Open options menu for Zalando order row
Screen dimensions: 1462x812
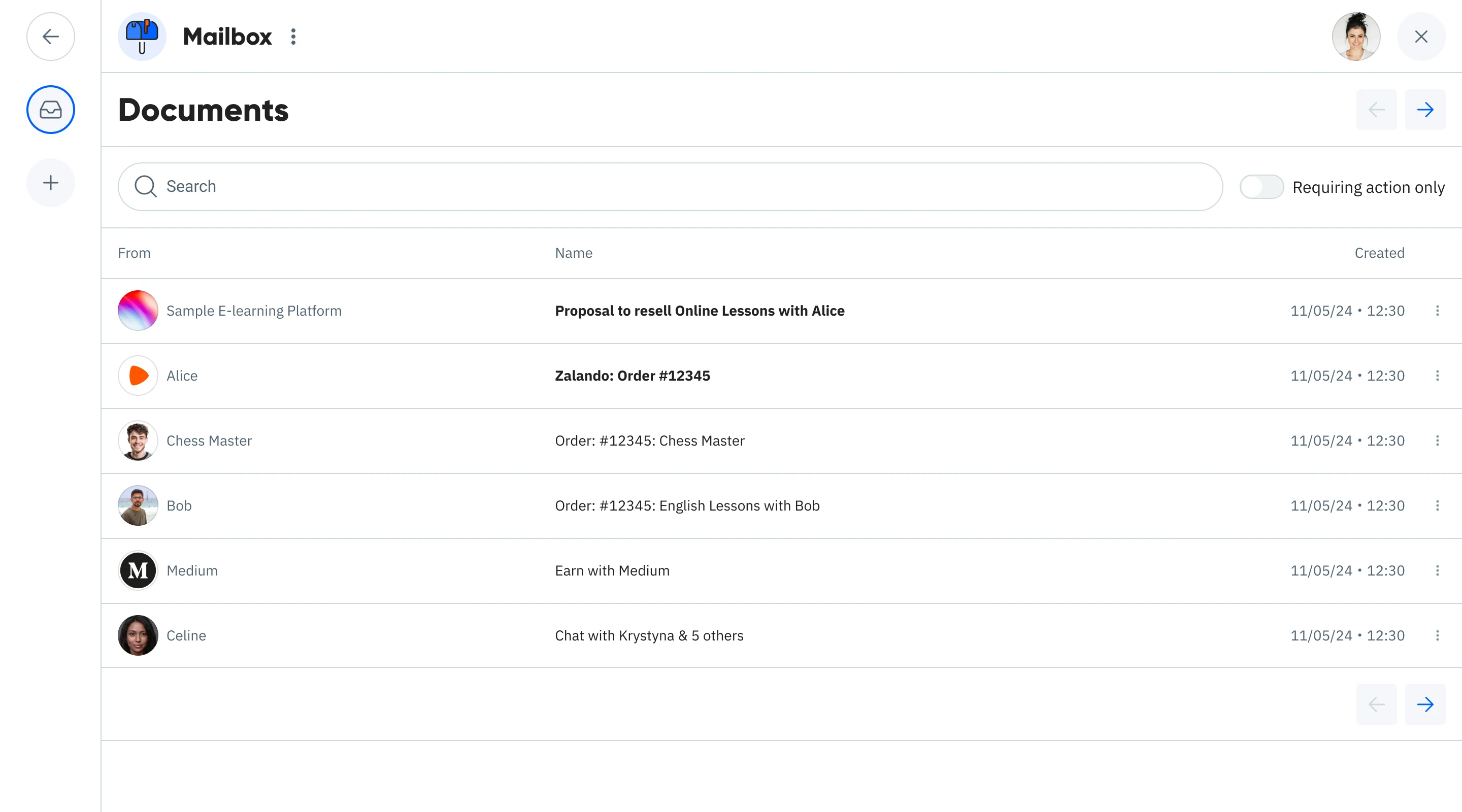pyautogui.click(x=1437, y=376)
